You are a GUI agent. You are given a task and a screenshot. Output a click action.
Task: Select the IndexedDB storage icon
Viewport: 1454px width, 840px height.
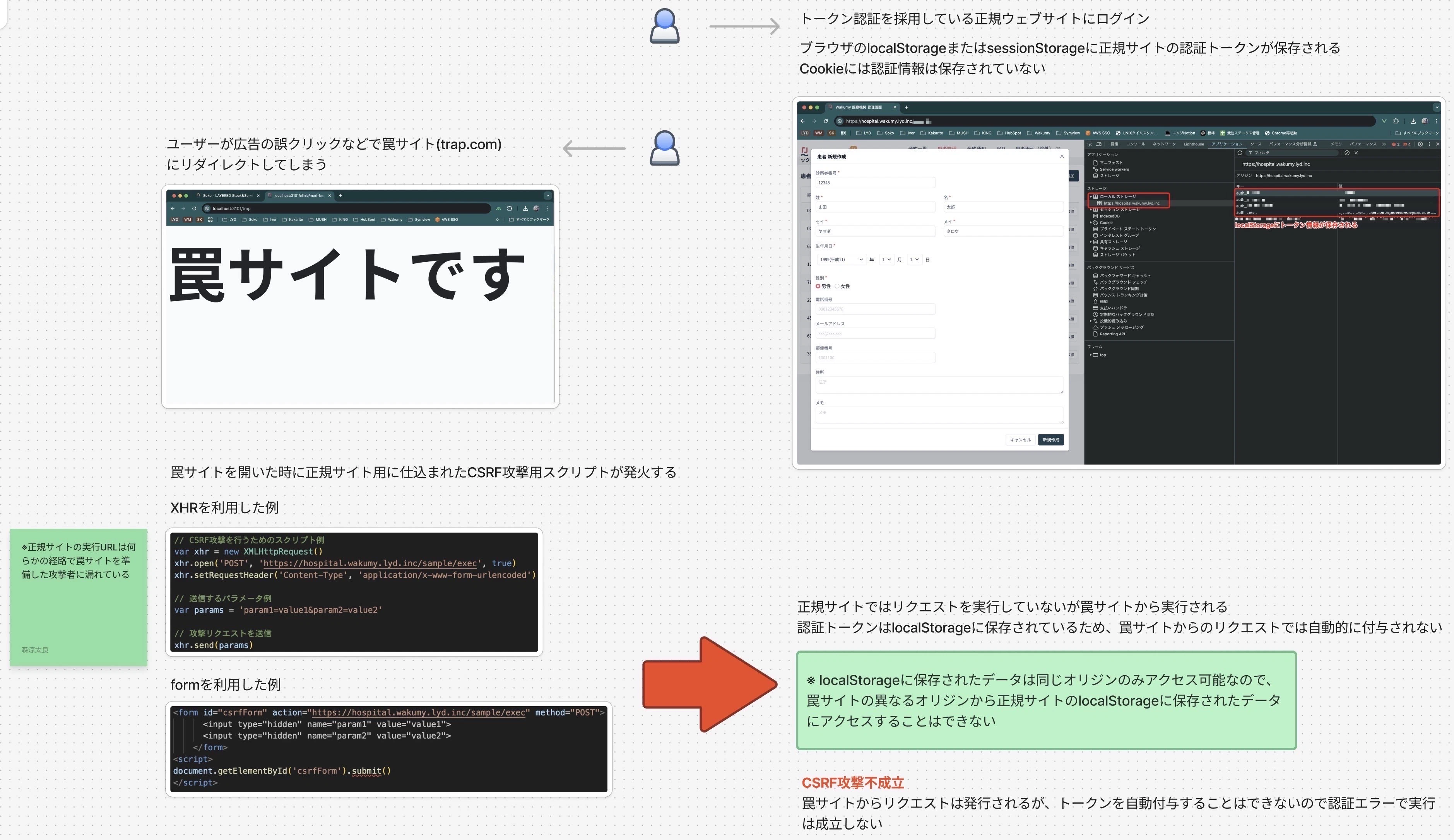tap(1096, 216)
